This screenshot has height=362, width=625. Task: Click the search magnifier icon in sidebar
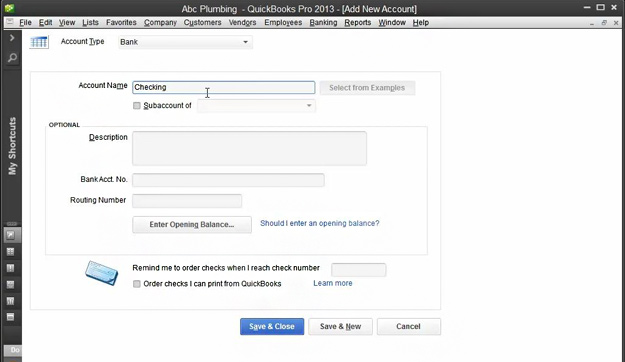point(12,58)
